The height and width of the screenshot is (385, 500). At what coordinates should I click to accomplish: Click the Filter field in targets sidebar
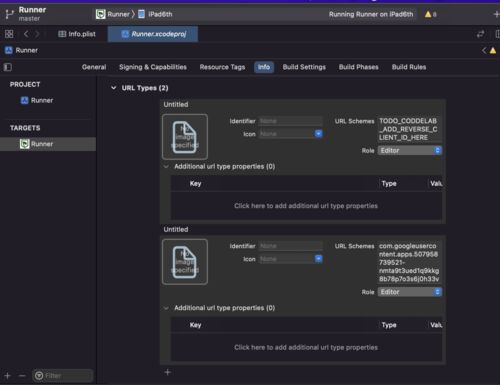coord(63,376)
